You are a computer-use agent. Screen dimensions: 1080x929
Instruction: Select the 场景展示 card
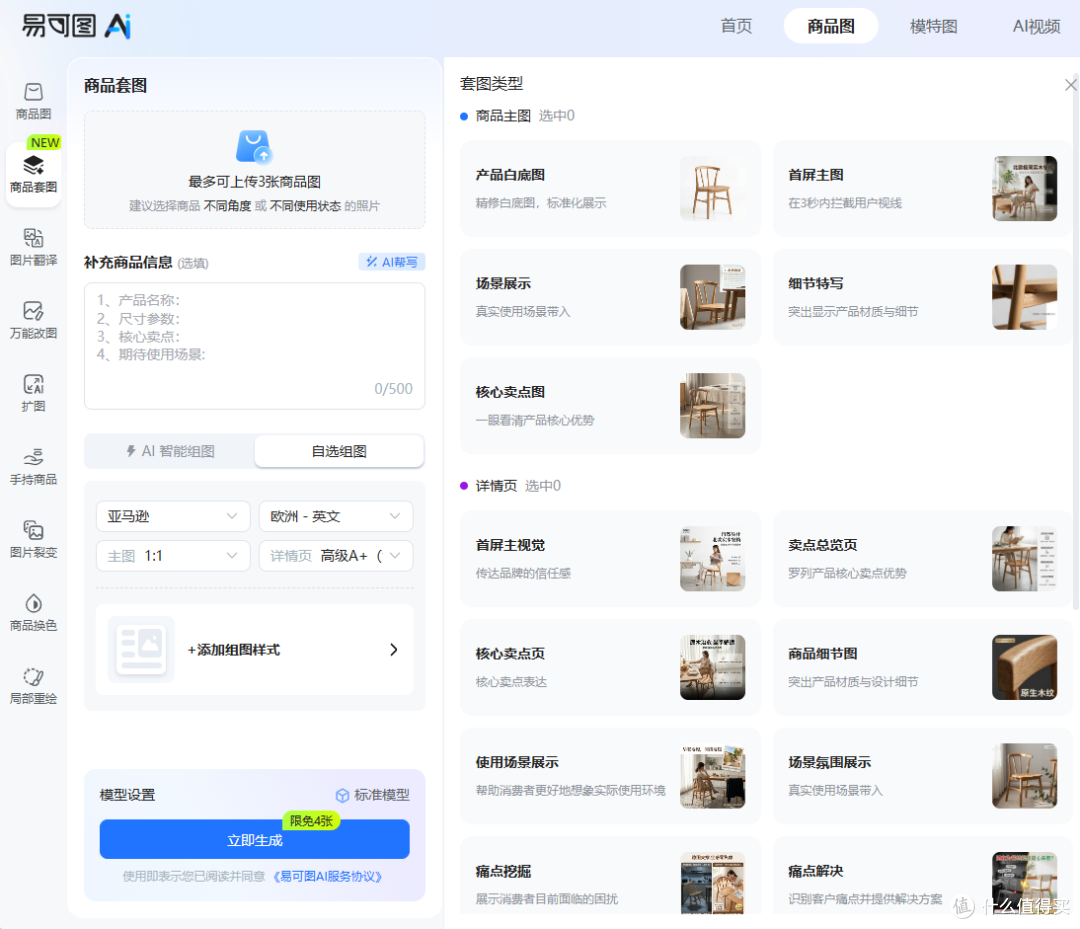(x=610, y=298)
